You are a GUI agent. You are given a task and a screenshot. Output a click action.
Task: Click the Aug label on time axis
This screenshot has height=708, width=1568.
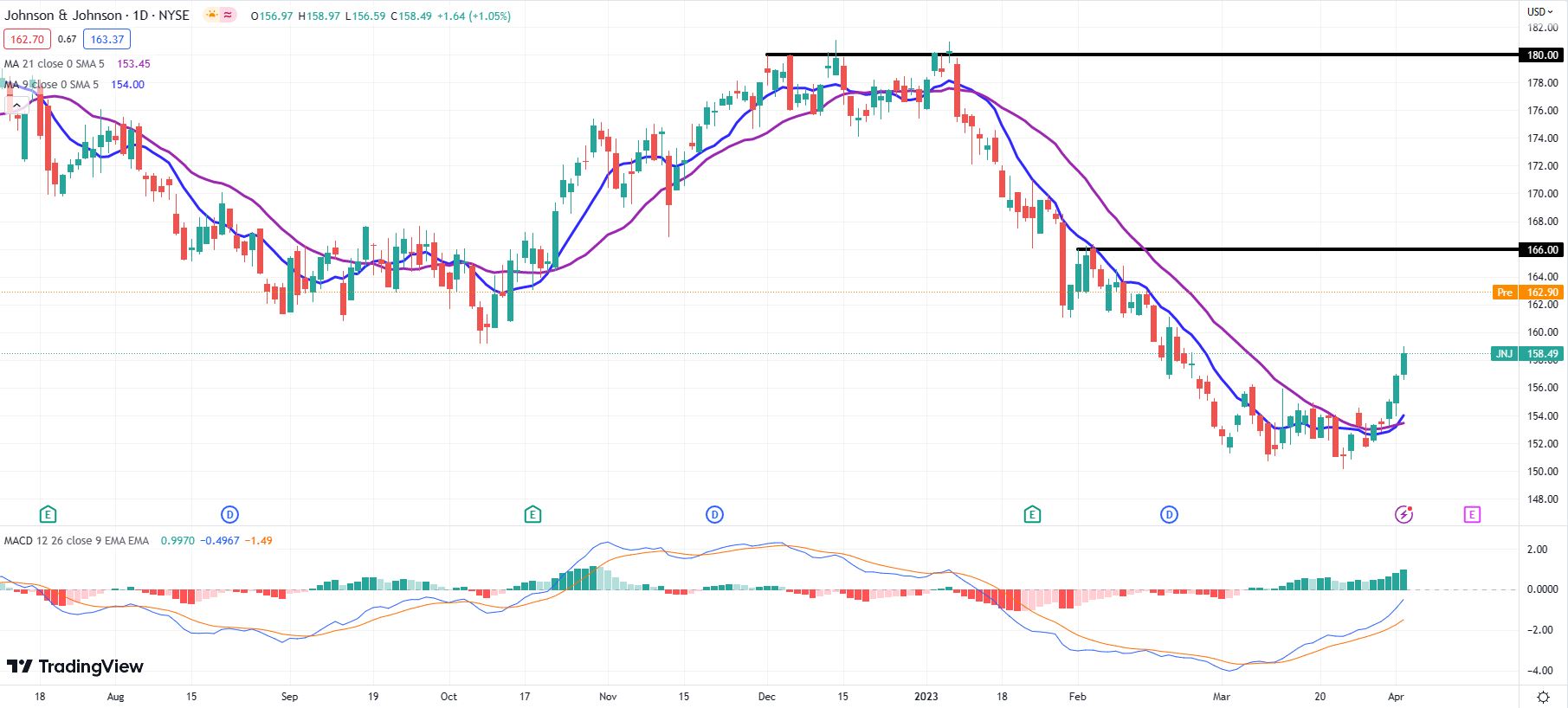click(x=115, y=696)
